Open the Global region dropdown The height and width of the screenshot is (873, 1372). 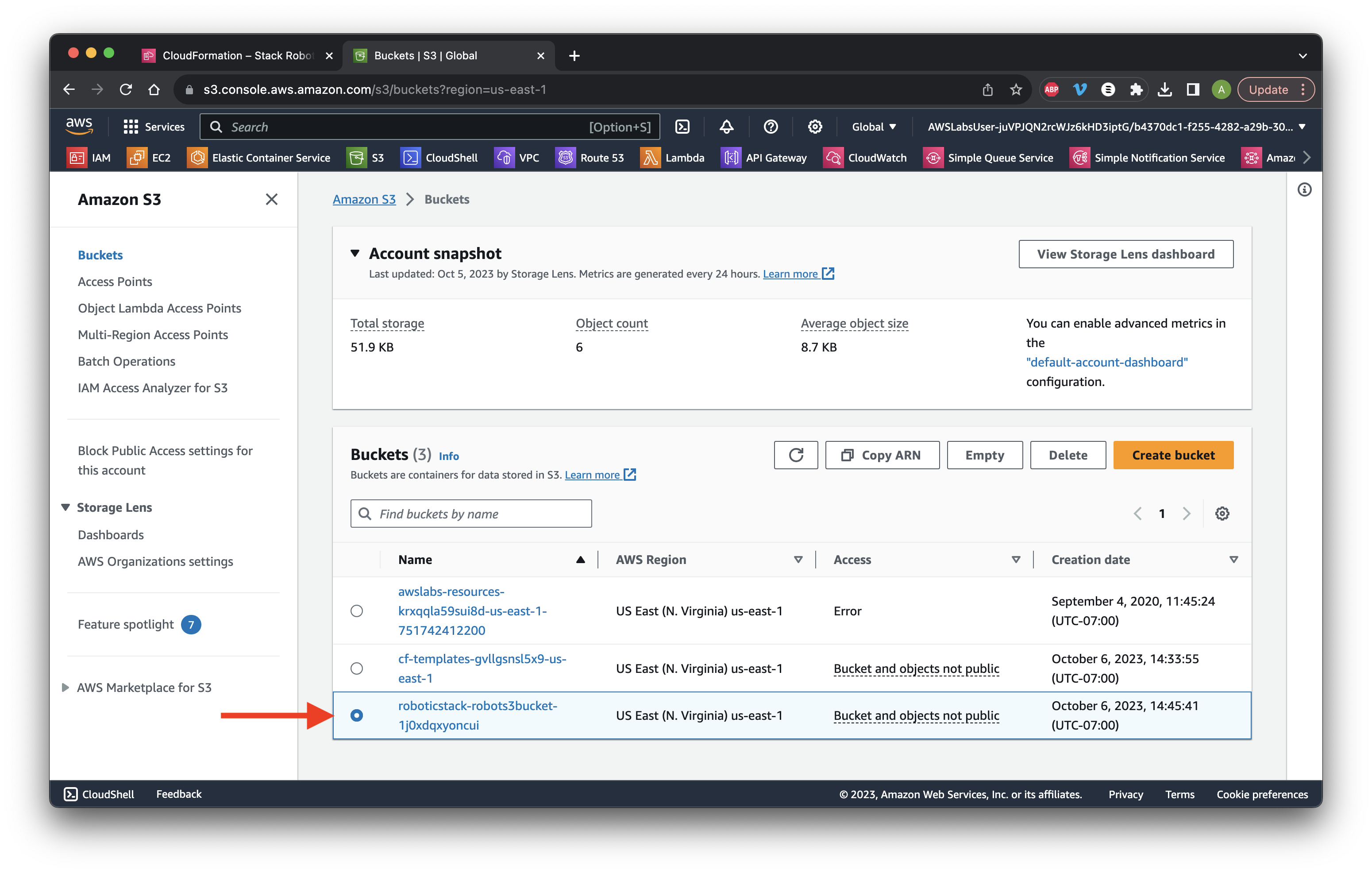tap(874, 127)
